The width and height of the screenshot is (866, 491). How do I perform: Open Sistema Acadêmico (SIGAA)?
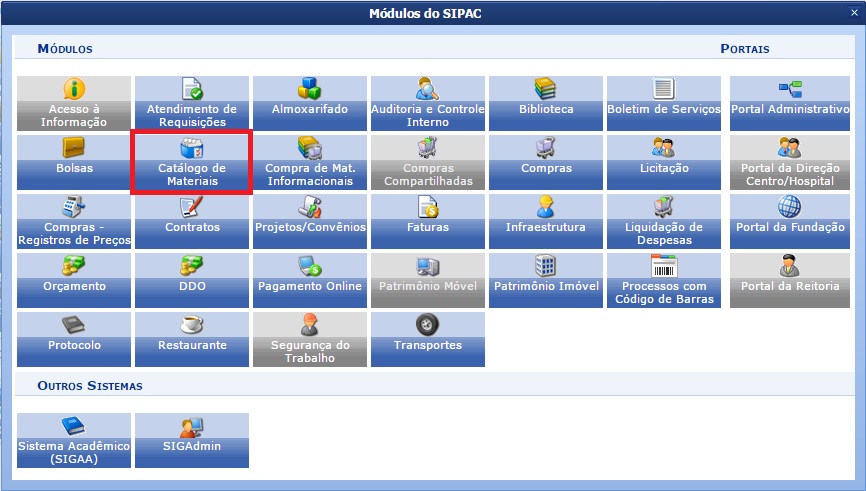point(74,440)
